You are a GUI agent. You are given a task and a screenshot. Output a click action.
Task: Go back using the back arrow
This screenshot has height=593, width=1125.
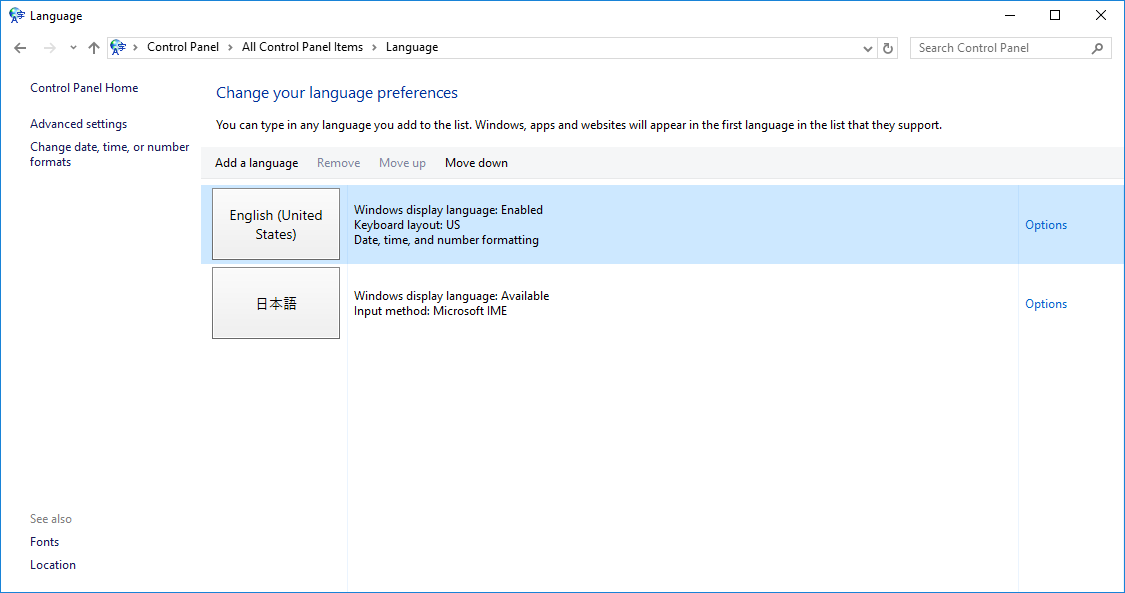coord(20,48)
